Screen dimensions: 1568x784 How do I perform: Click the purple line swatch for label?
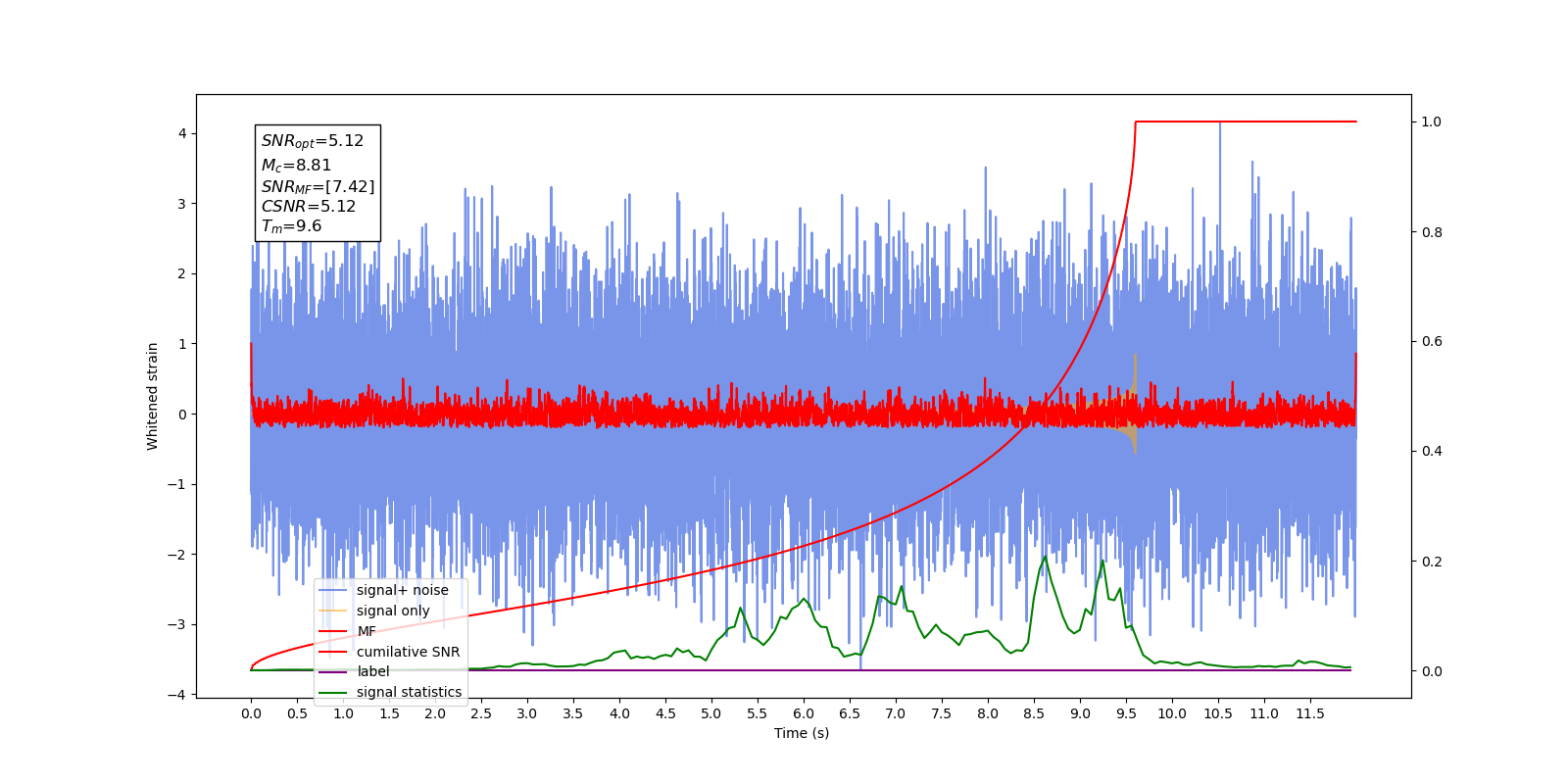click(333, 671)
